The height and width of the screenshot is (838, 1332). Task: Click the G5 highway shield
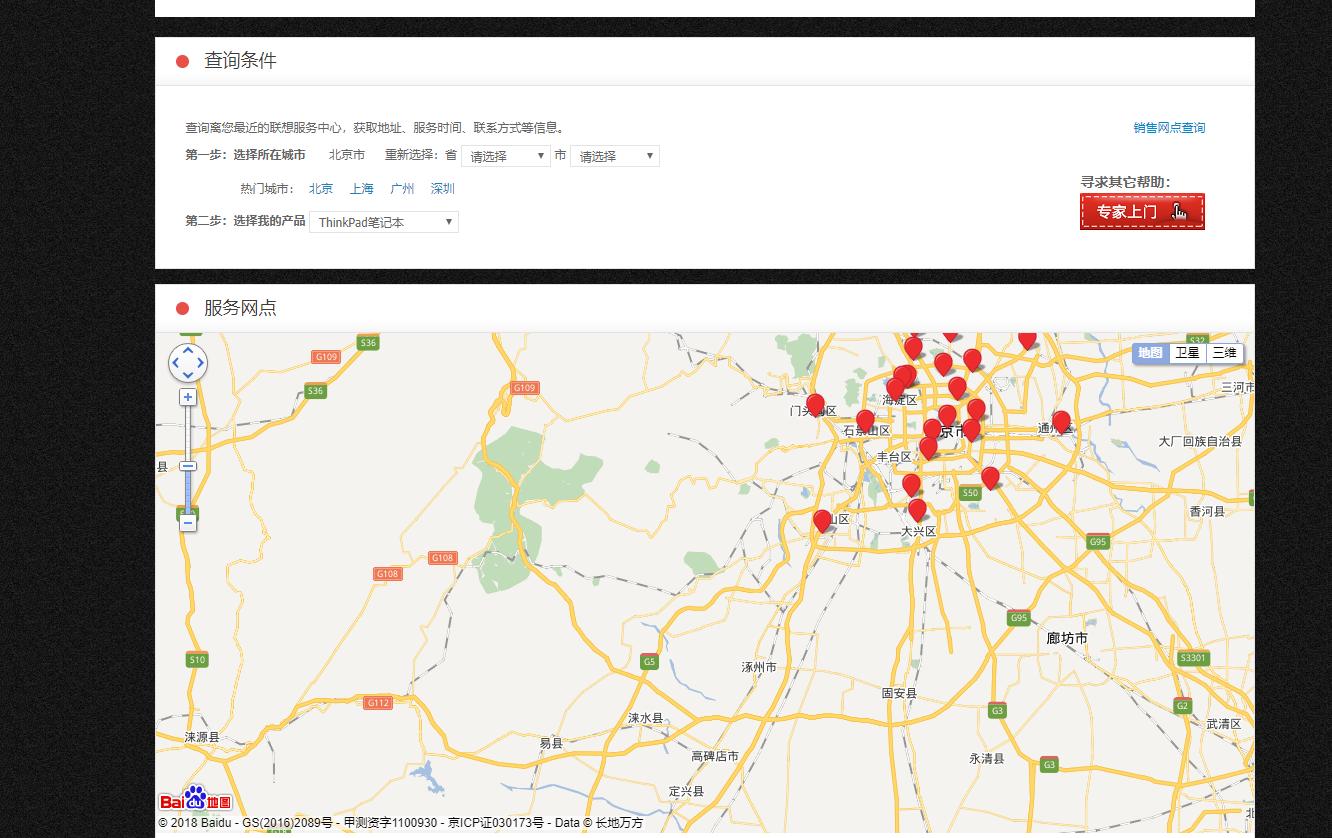click(650, 662)
